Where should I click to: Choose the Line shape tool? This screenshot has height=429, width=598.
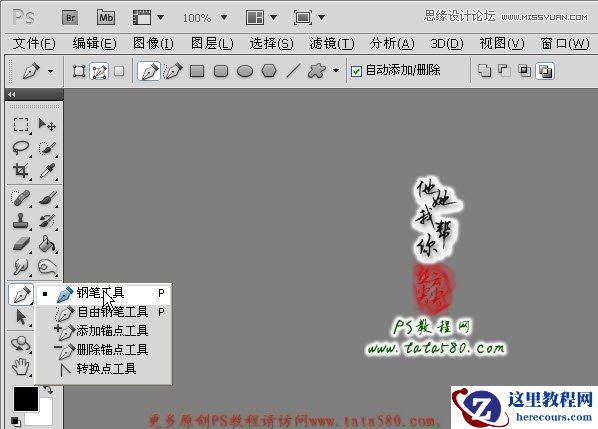[293, 71]
